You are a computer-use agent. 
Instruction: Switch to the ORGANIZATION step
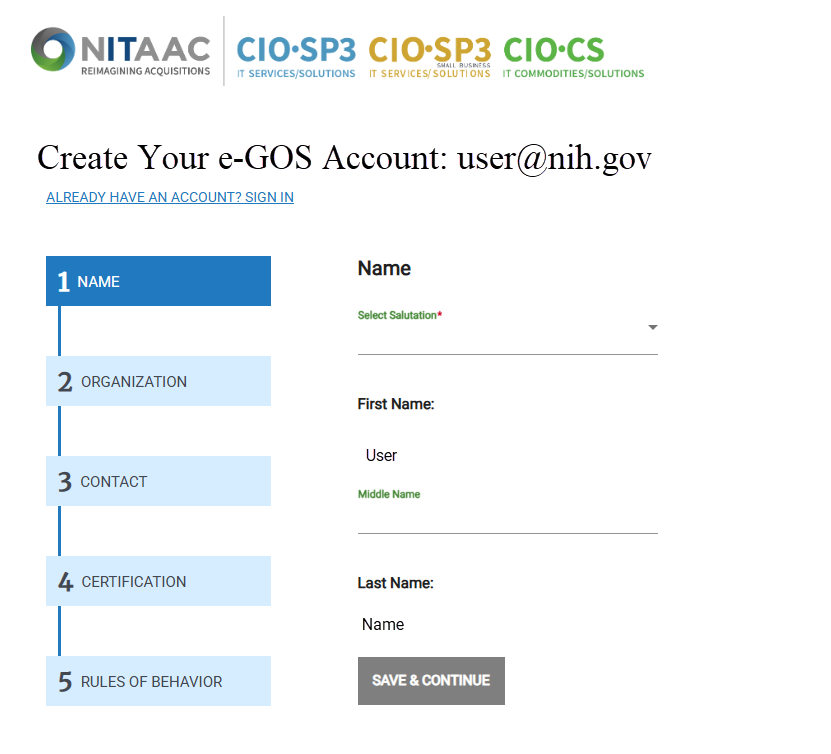click(158, 381)
